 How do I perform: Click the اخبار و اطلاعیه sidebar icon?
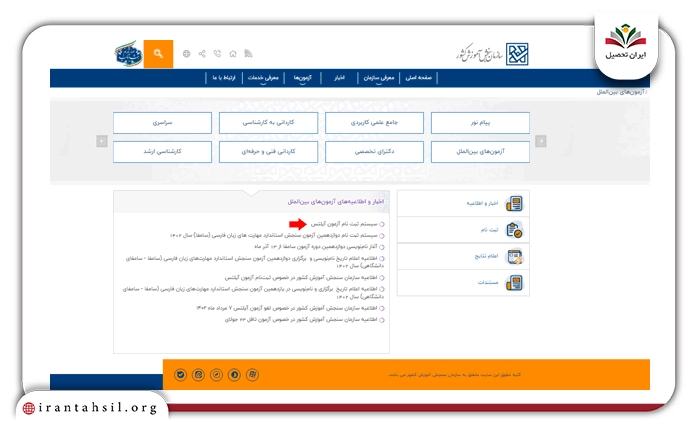coord(514,204)
